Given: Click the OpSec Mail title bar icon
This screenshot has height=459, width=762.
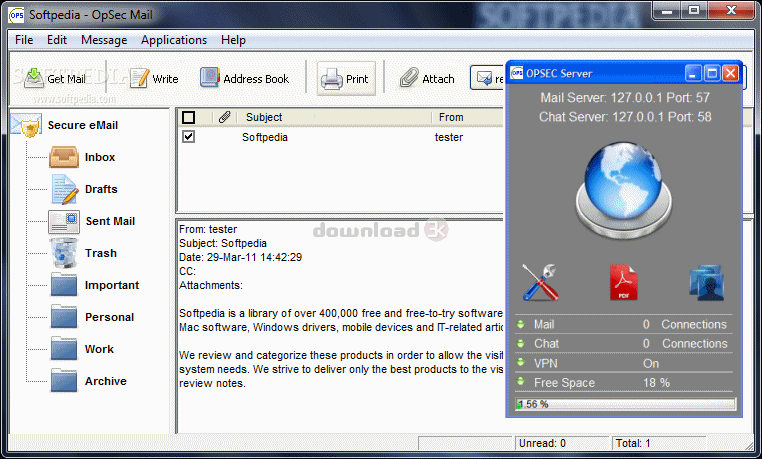Looking at the screenshot, I should [x=17, y=15].
